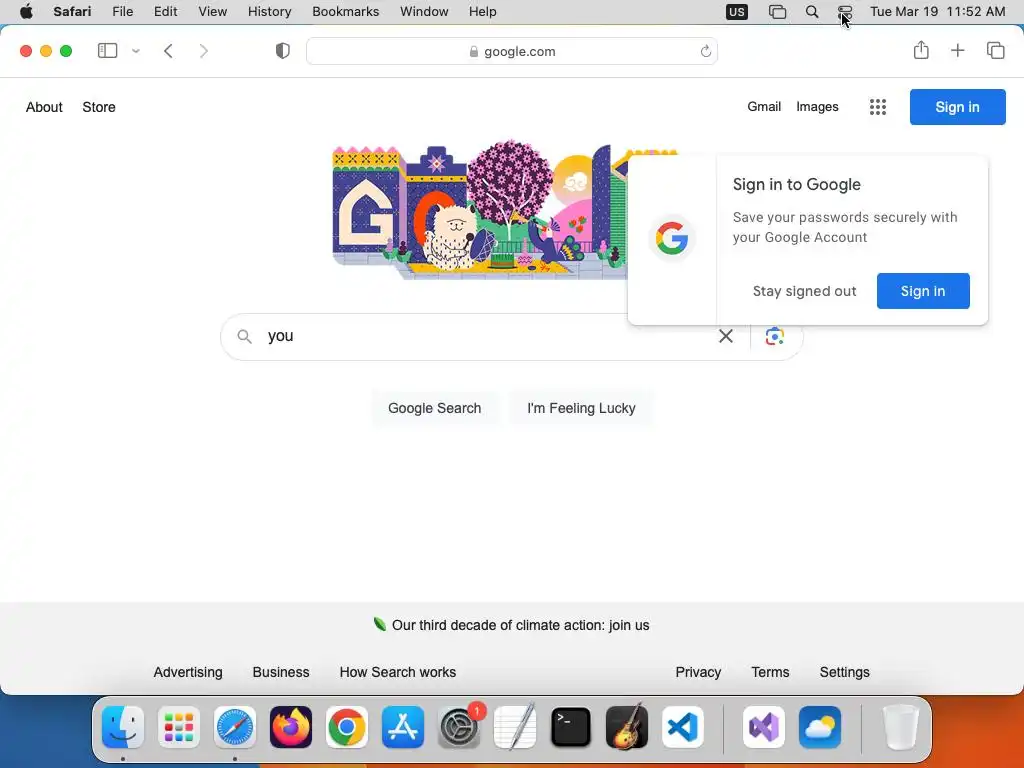Open the Google apps grid
Image resolution: width=1024 pixels, height=768 pixels.
[x=878, y=107]
